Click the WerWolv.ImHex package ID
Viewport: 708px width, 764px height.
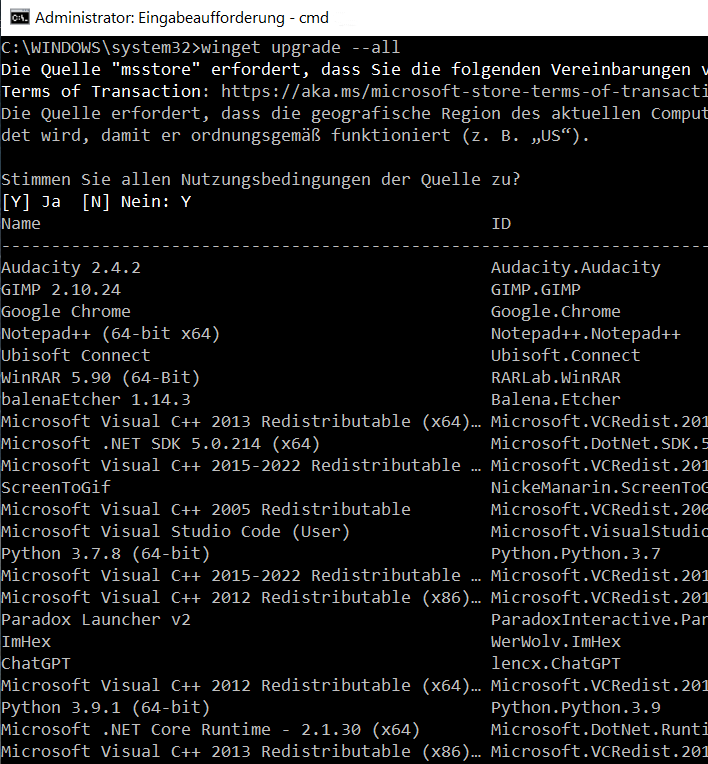click(x=555, y=642)
